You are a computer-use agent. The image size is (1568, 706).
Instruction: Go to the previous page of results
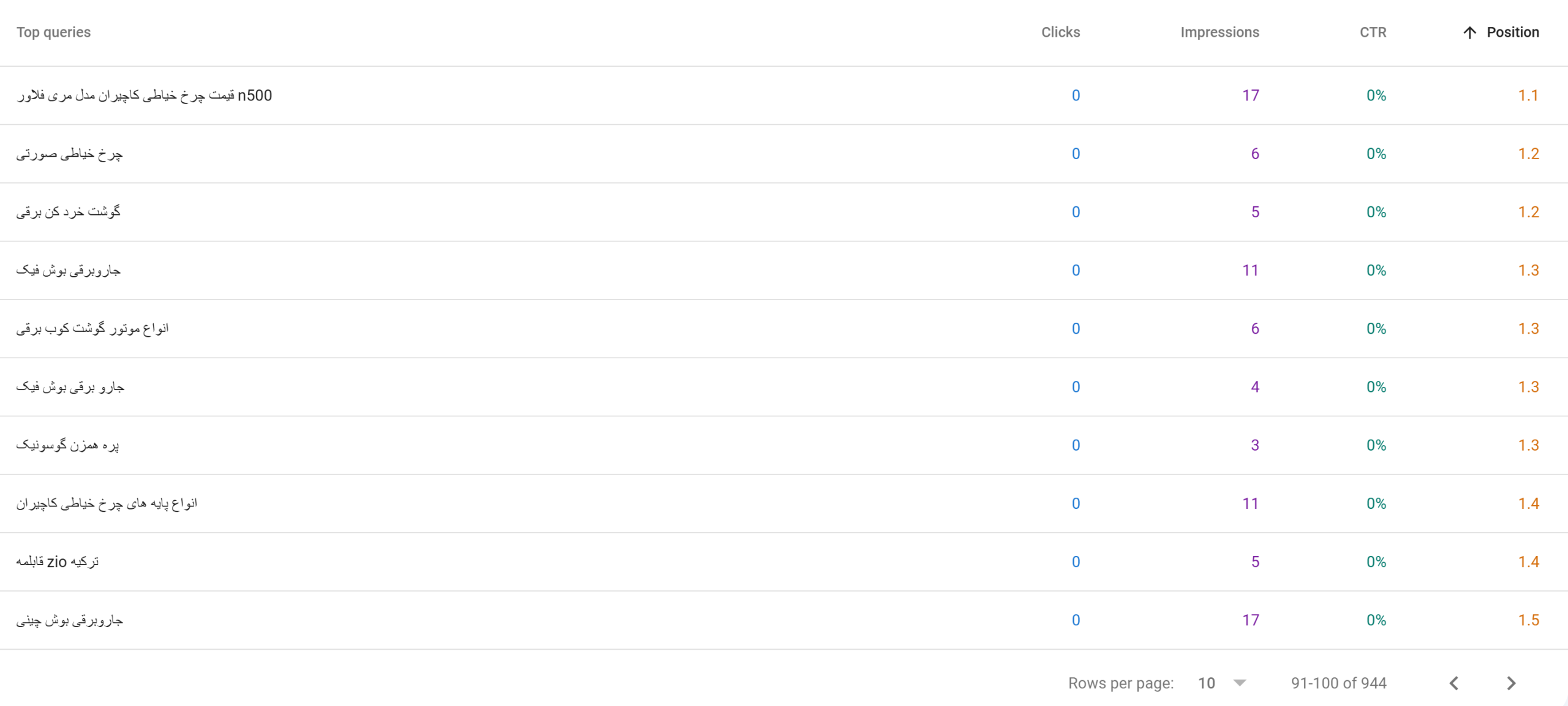1454,683
